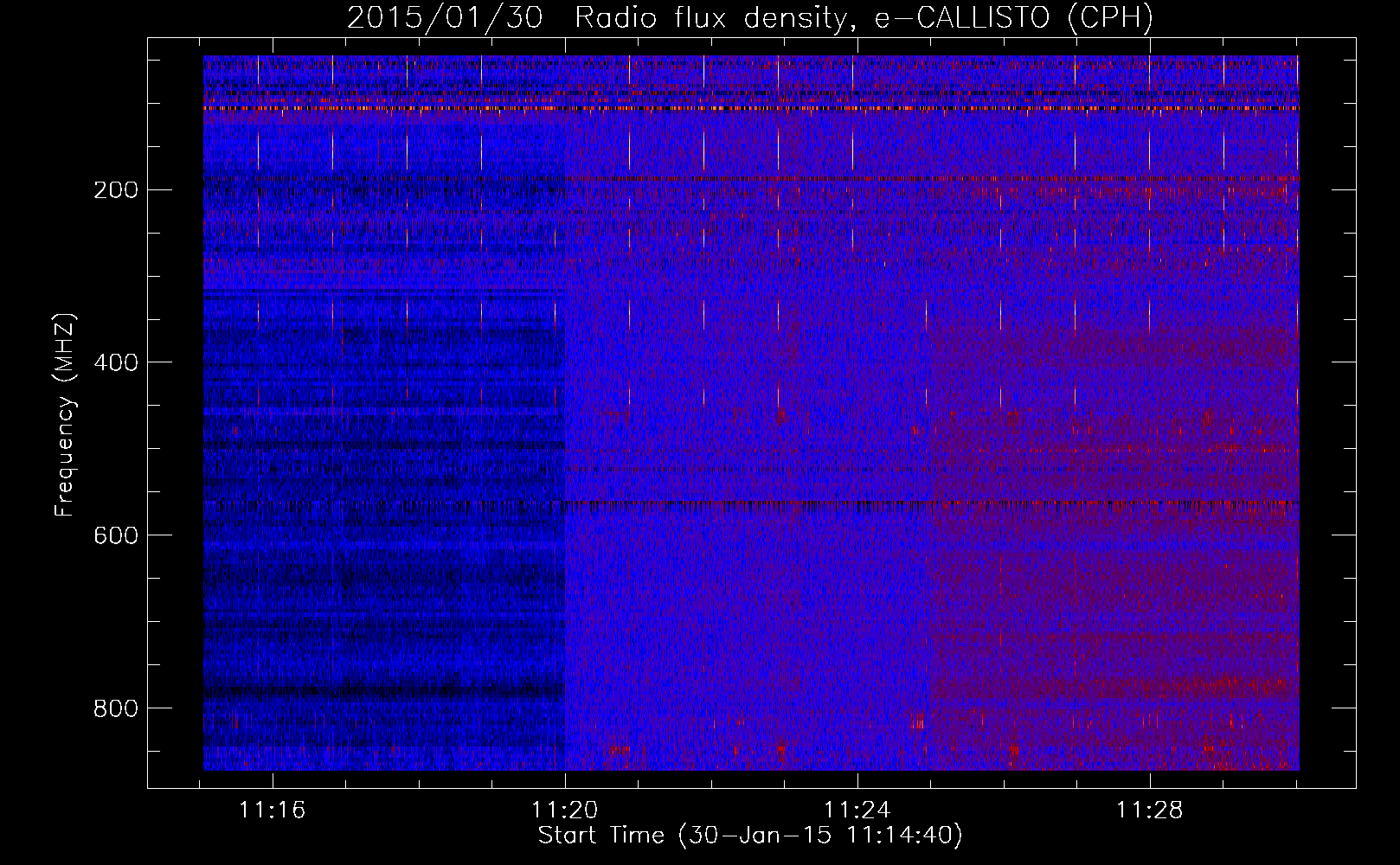Click the 400 MHz frequency tick label
Viewport: 1400px width, 865px height.
click(x=116, y=362)
